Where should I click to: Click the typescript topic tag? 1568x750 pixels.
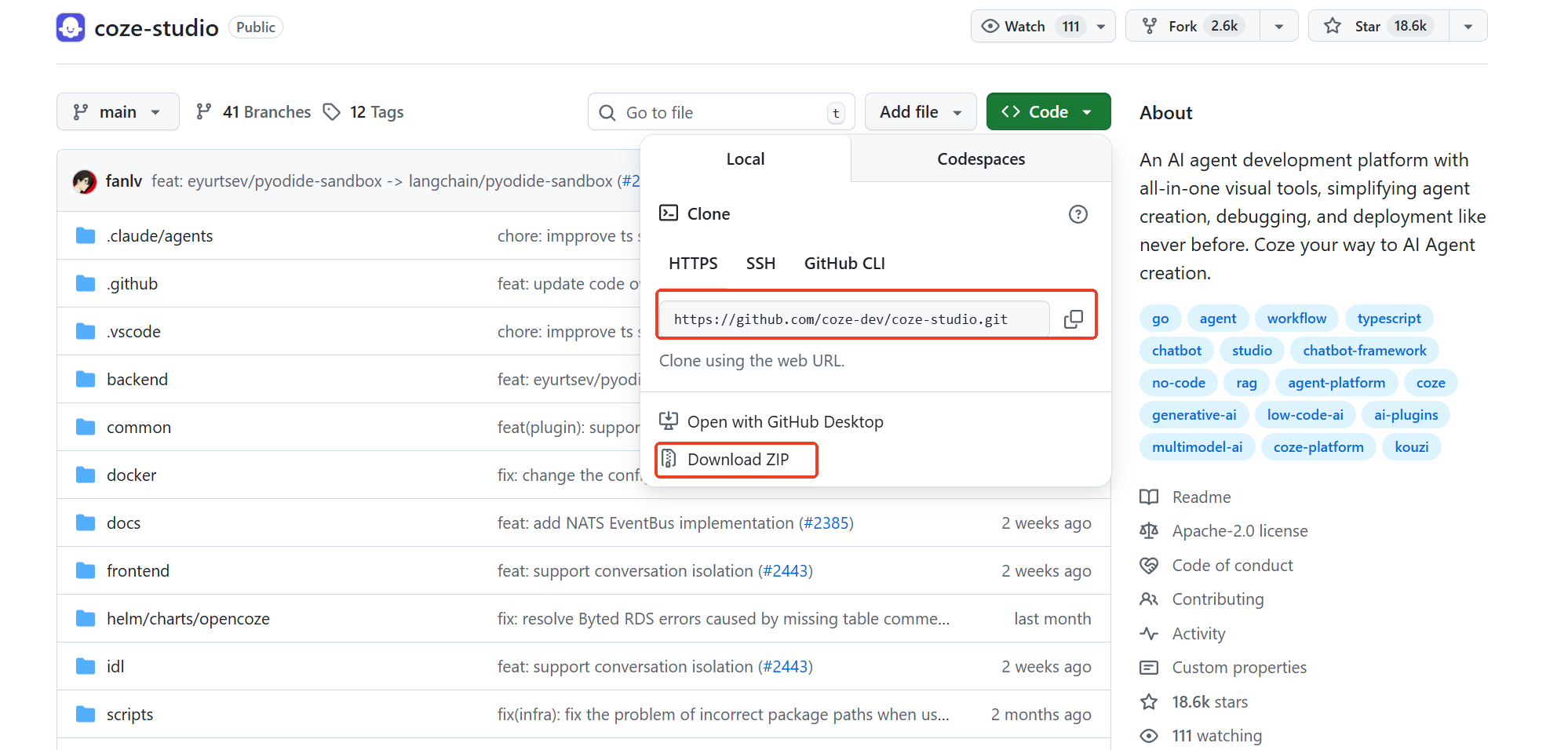[x=1389, y=319]
